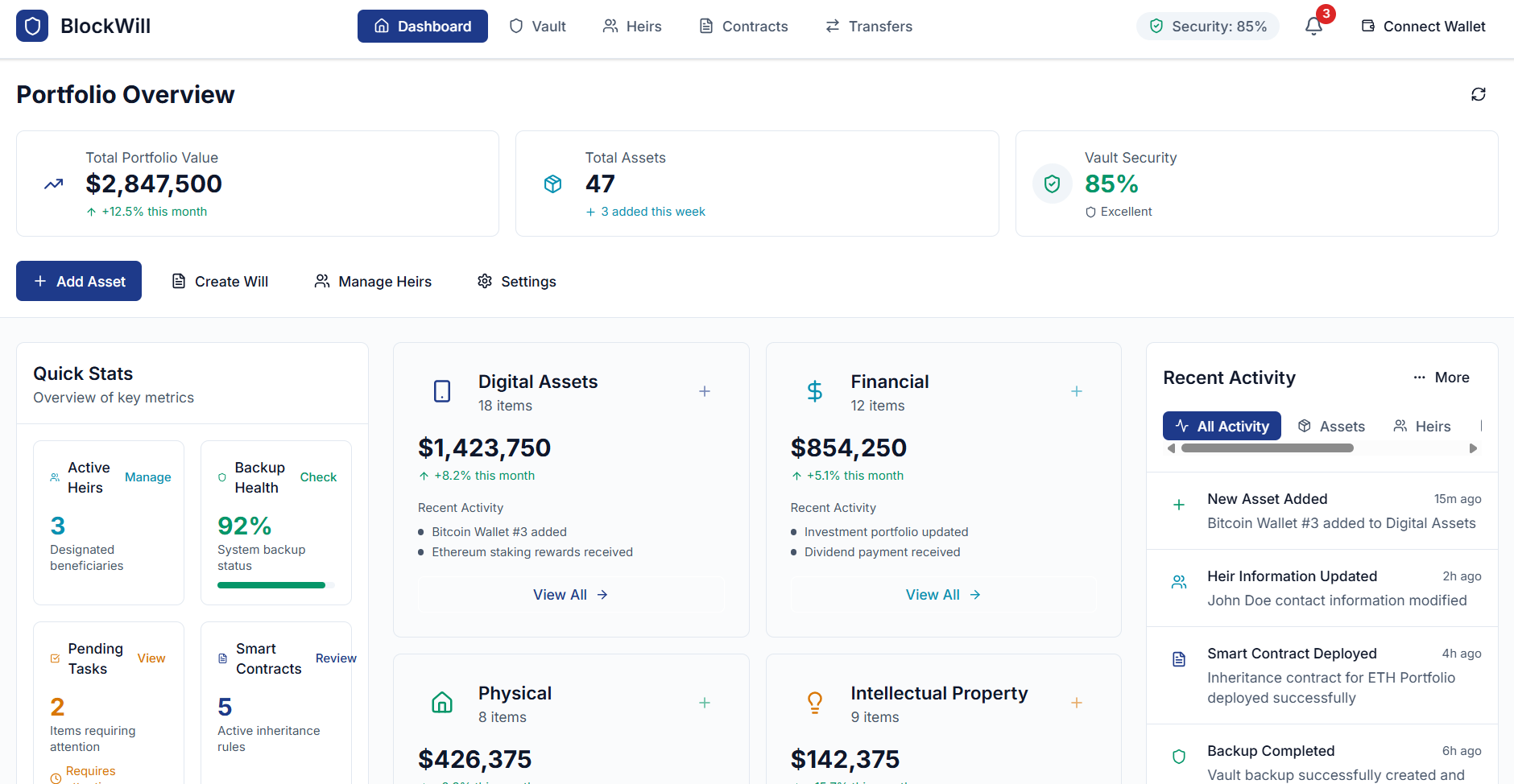
Task: Open Settings from quick actions
Action: [516, 281]
